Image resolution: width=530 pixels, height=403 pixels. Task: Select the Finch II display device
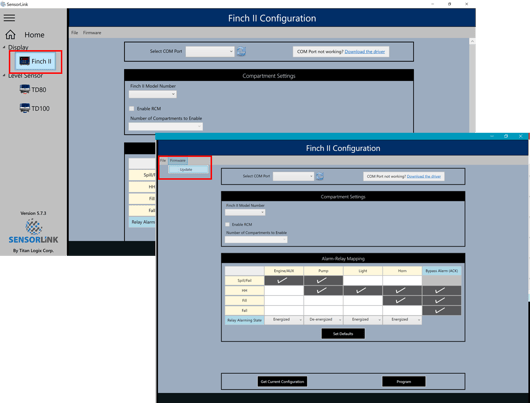pyautogui.click(x=35, y=61)
